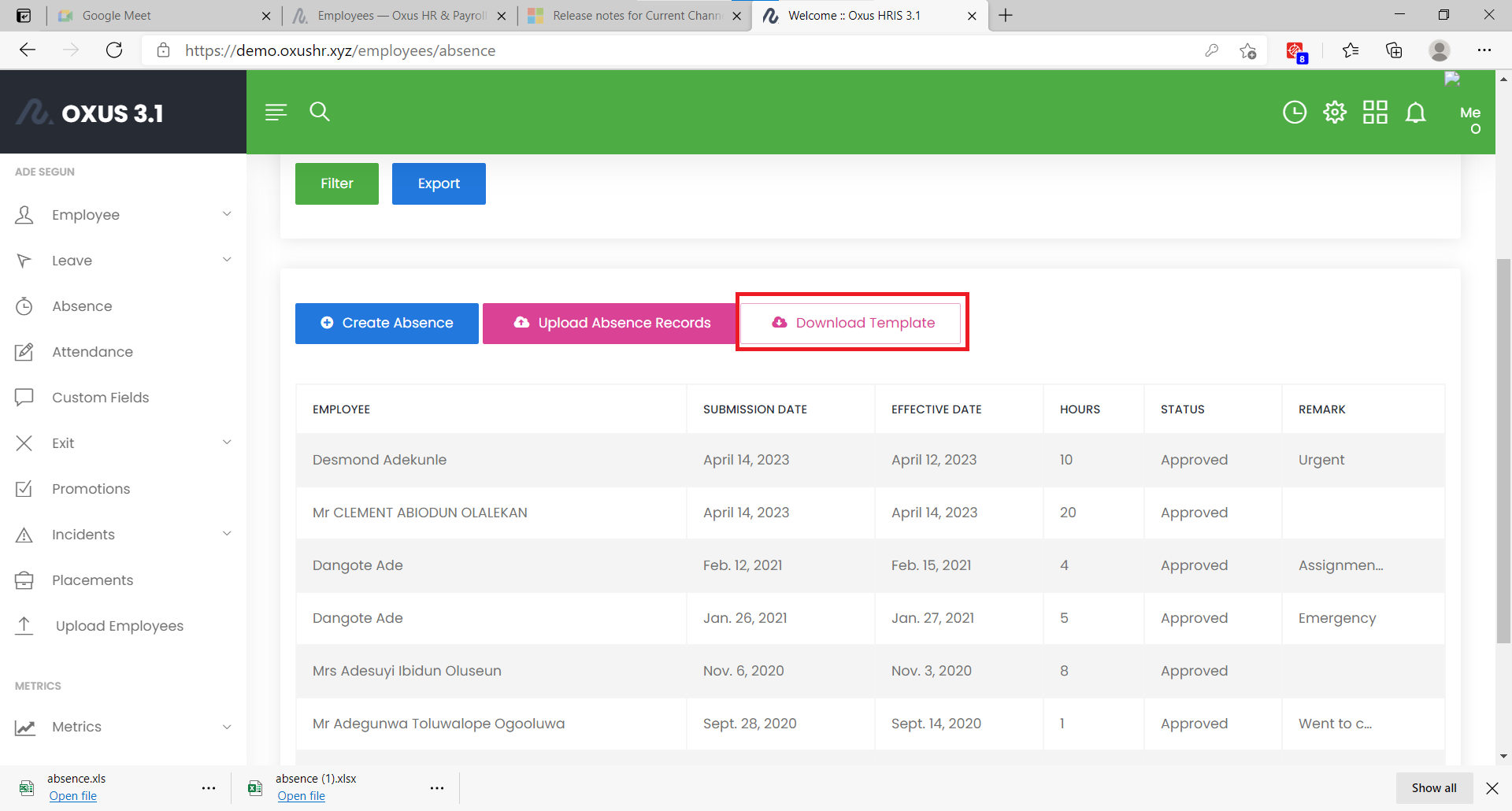The width and height of the screenshot is (1512, 811).
Task: Open the Attendance sidebar menu item
Action: (123, 352)
